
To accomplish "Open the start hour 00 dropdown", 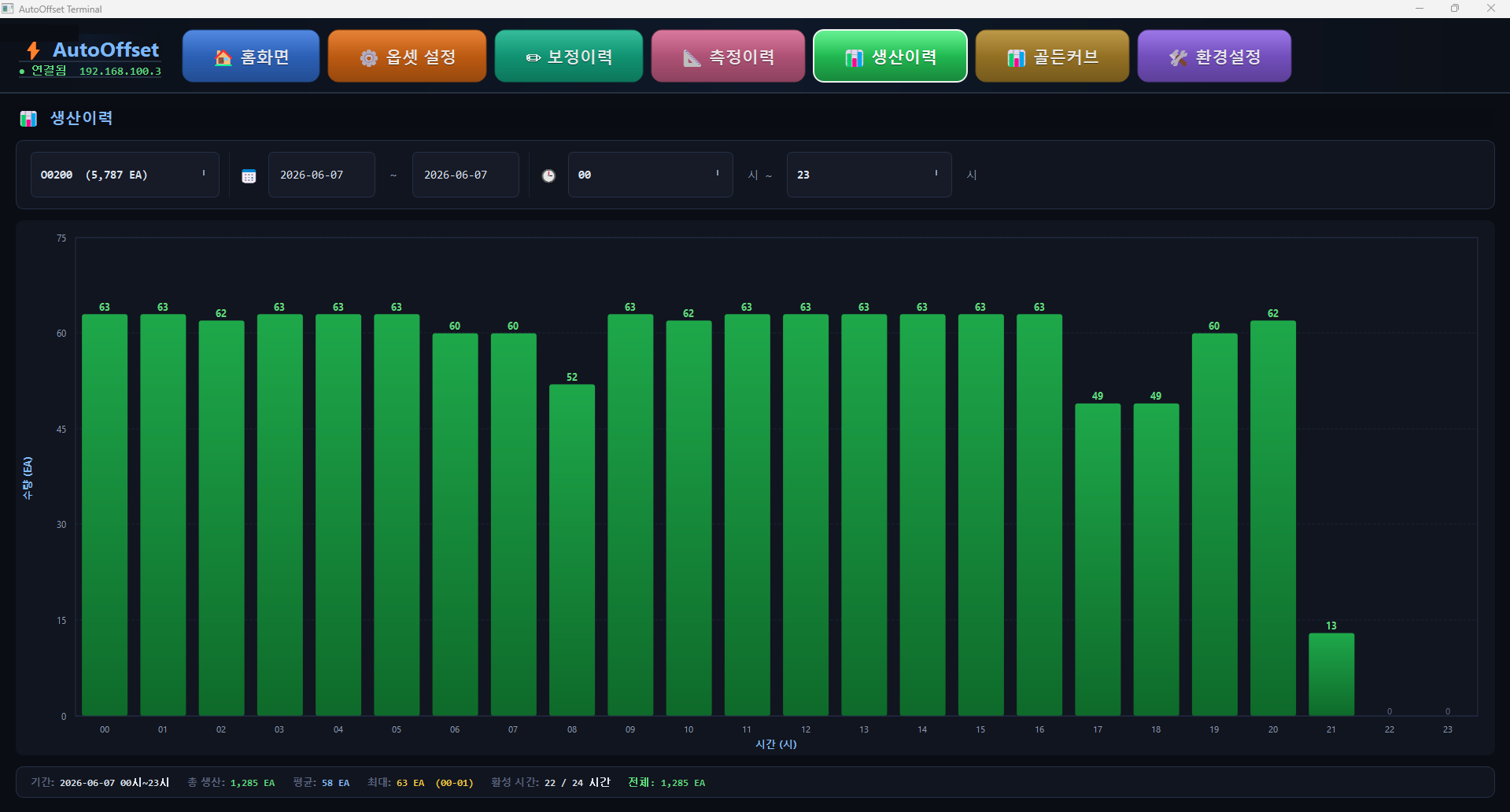I will click(x=651, y=175).
